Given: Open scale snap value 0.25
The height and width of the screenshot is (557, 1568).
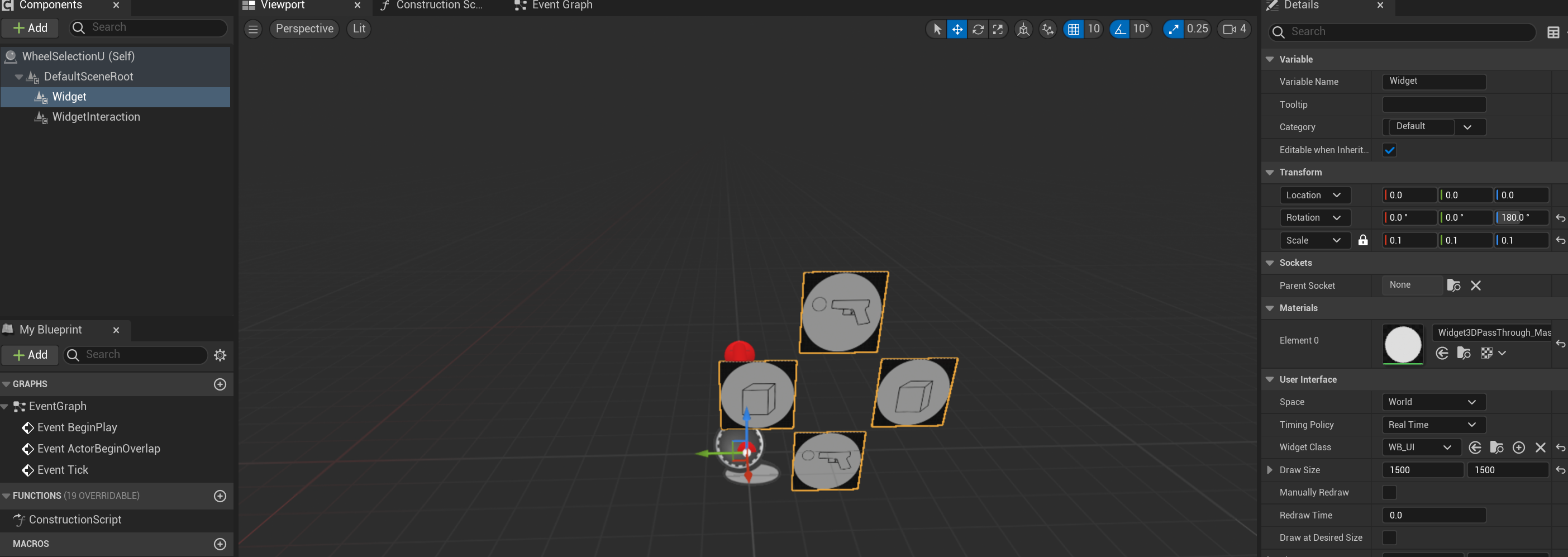Looking at the screenshot, I should pyautogui.click(x=1197, y=28).
